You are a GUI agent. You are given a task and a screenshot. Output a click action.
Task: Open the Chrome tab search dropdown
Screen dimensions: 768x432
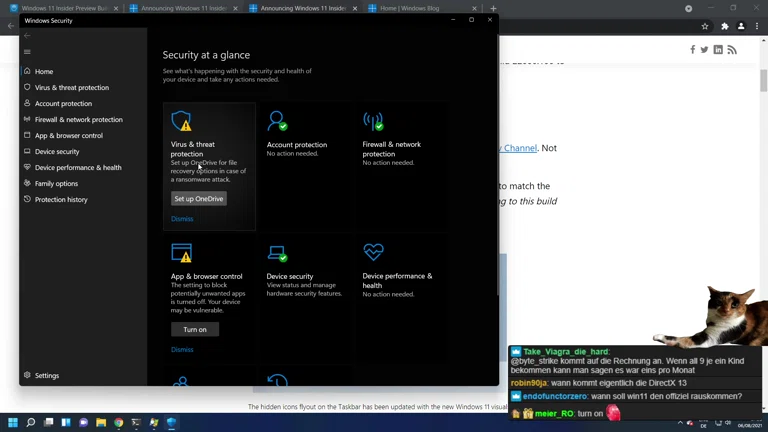coord(689,8)
